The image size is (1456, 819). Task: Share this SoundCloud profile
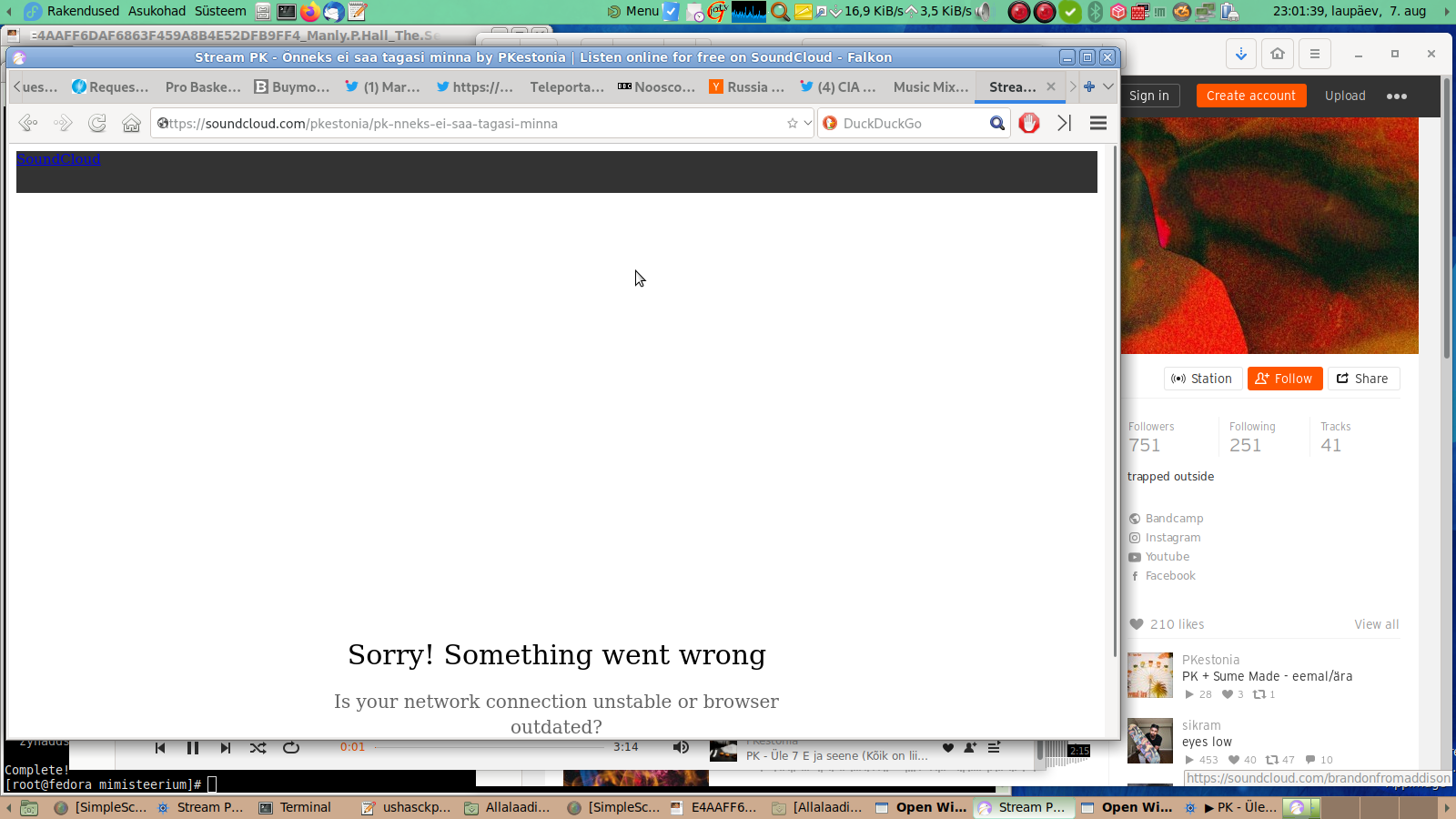pos(1363,379)
